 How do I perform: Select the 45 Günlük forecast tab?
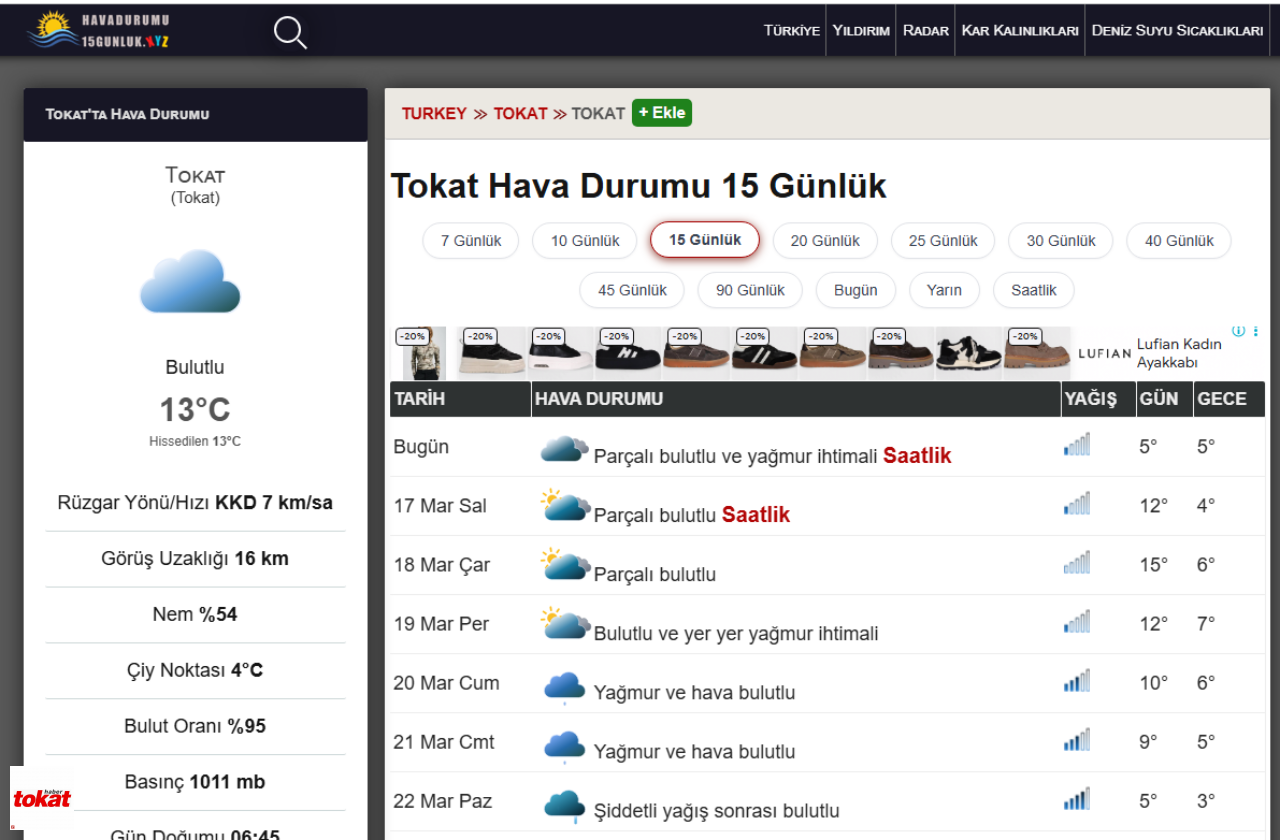click(x=632, y=290)
